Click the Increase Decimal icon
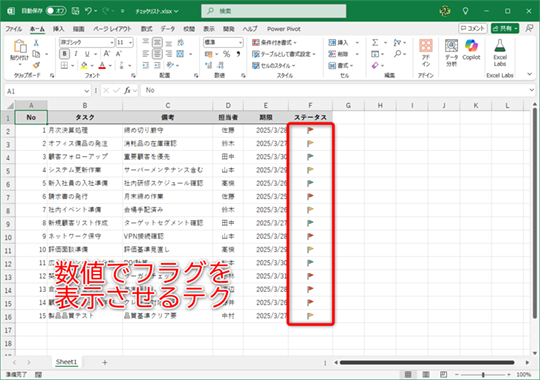Viewport: 540px width, 380px height. point(208,65)
